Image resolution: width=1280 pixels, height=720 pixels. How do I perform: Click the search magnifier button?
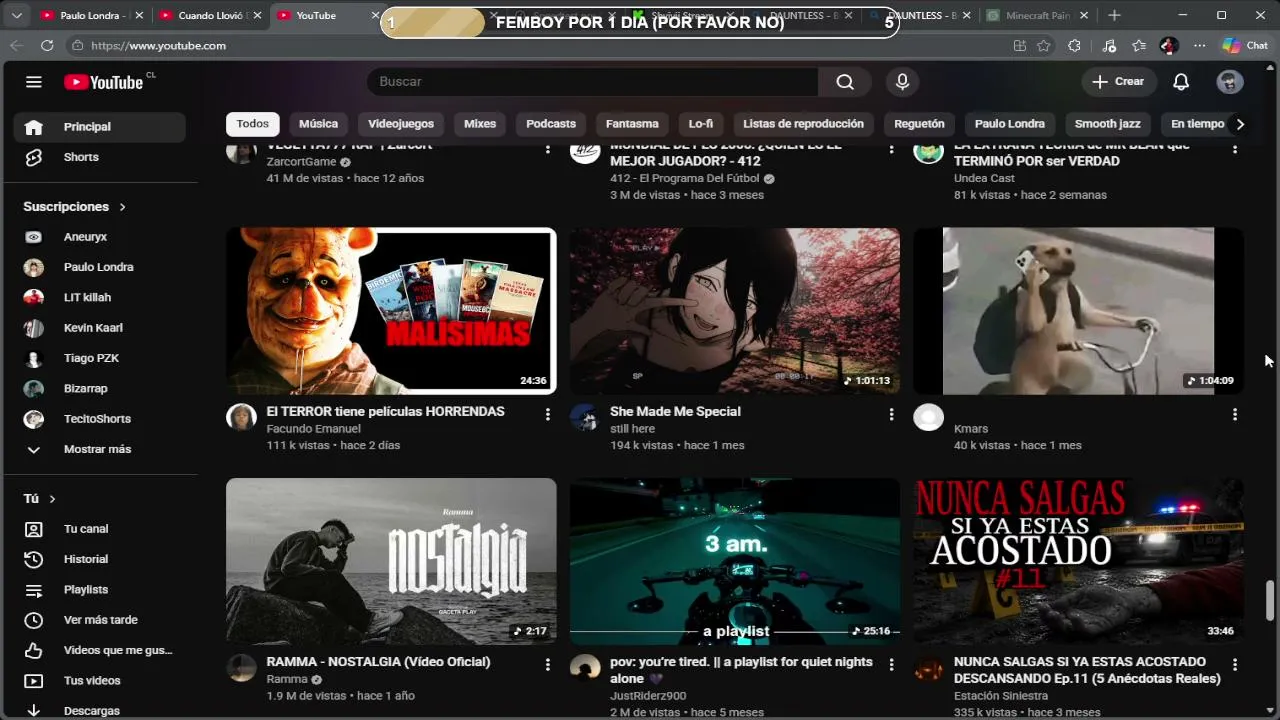845,82
